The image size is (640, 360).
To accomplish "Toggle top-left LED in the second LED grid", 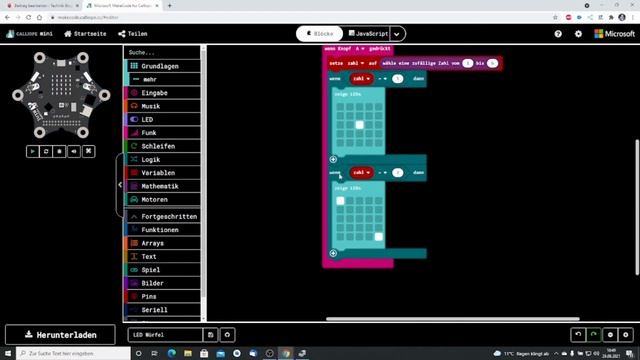I will click(x=340, y=200).
